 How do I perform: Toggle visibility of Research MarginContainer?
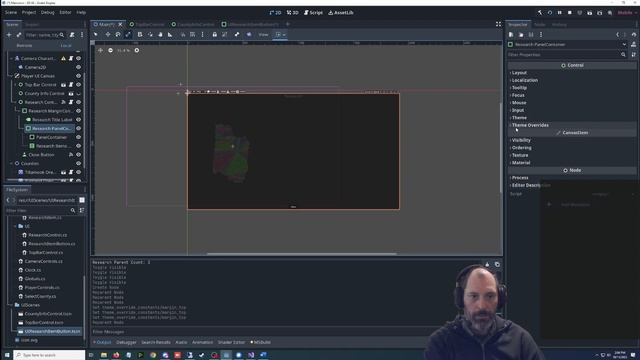(x=78, y=111)
